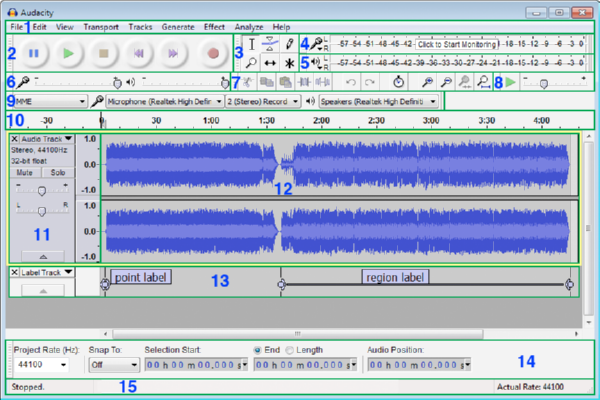Open the File menu
Image resolution: width=600 pixels, height=400 pixels.
(x=16, y=27)
